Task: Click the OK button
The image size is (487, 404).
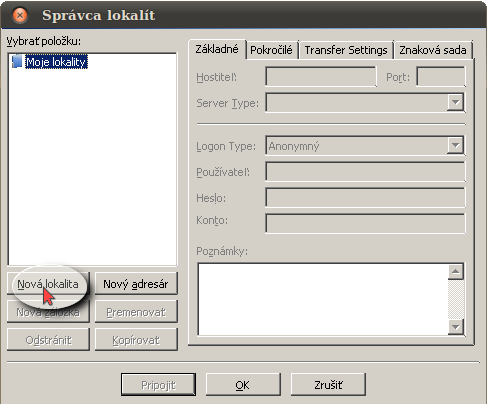Action: click(x=243, y=385)
